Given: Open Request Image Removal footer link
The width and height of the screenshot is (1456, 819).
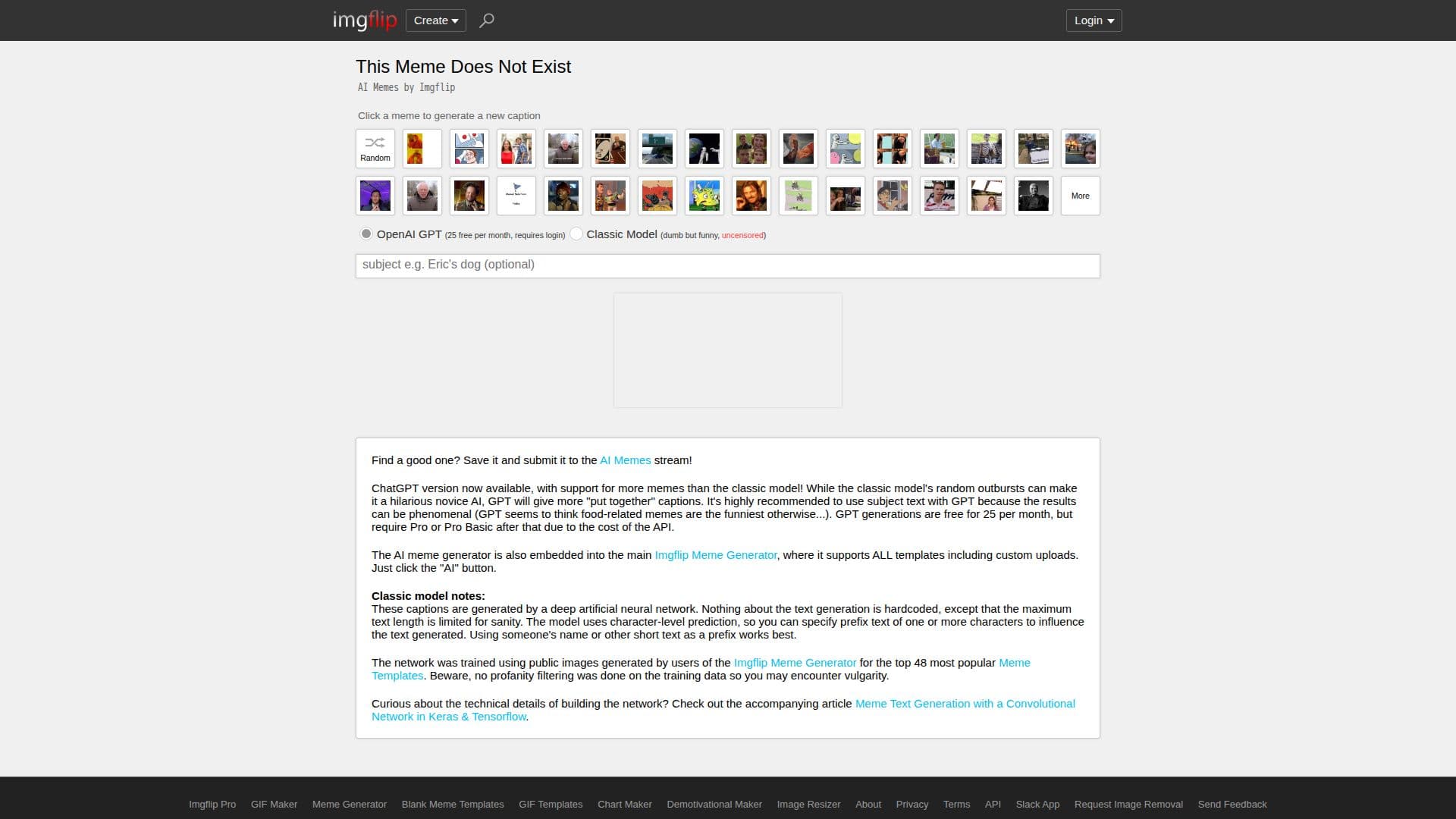Looking at the screenshot, I should pyautogui.click(x=1128, y=805).
